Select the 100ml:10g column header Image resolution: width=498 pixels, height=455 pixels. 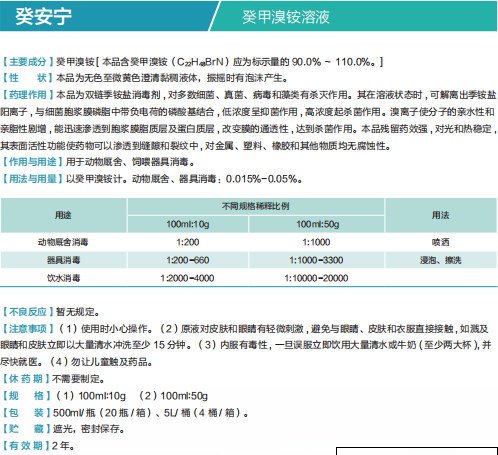click(188, 224)
